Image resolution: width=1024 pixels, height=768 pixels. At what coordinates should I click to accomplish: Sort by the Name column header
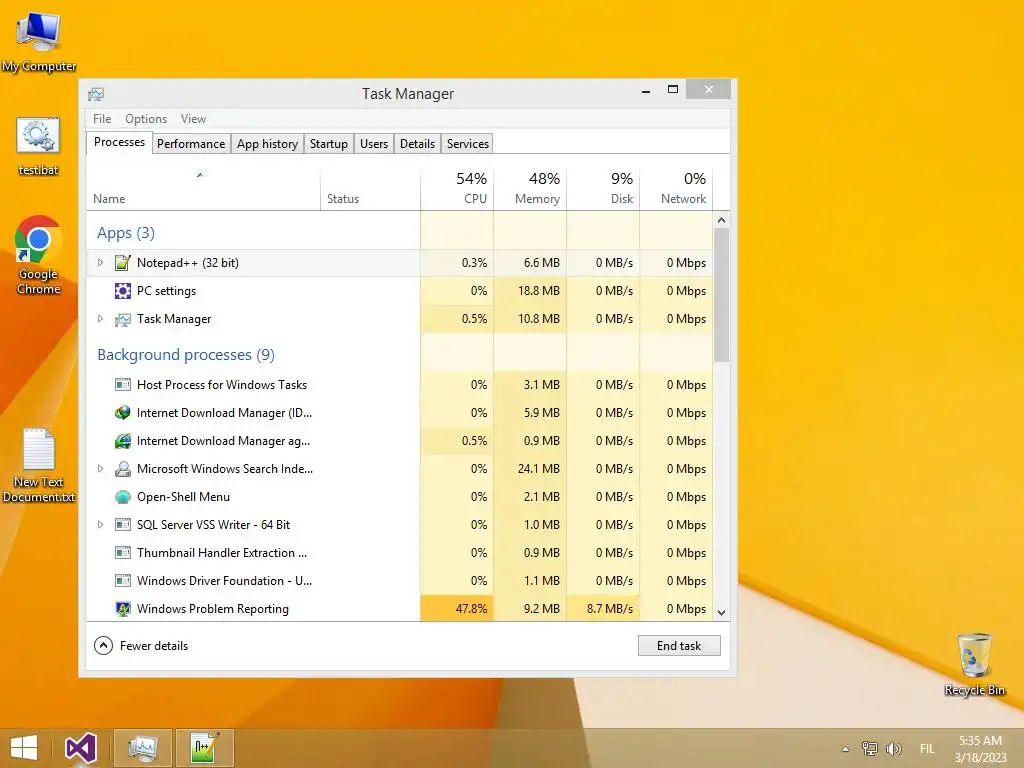click(203, 189)
